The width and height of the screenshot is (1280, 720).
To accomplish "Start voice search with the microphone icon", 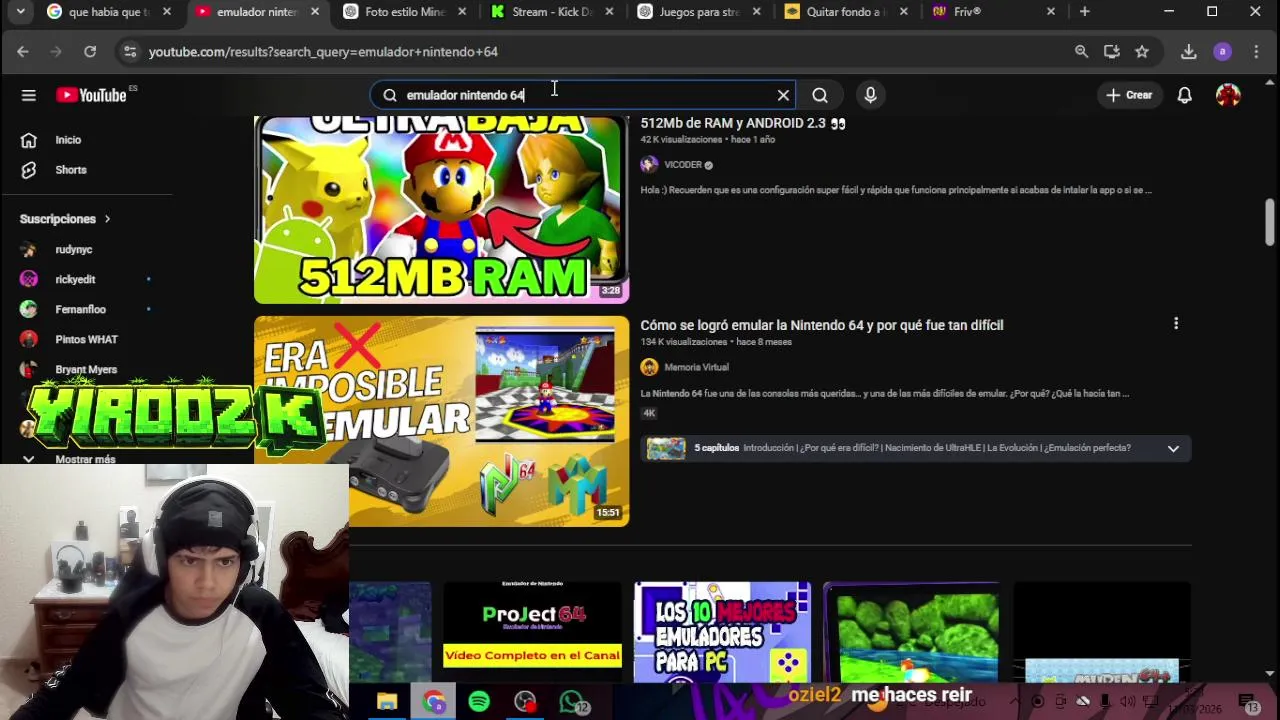I will (x=870, y=95).
